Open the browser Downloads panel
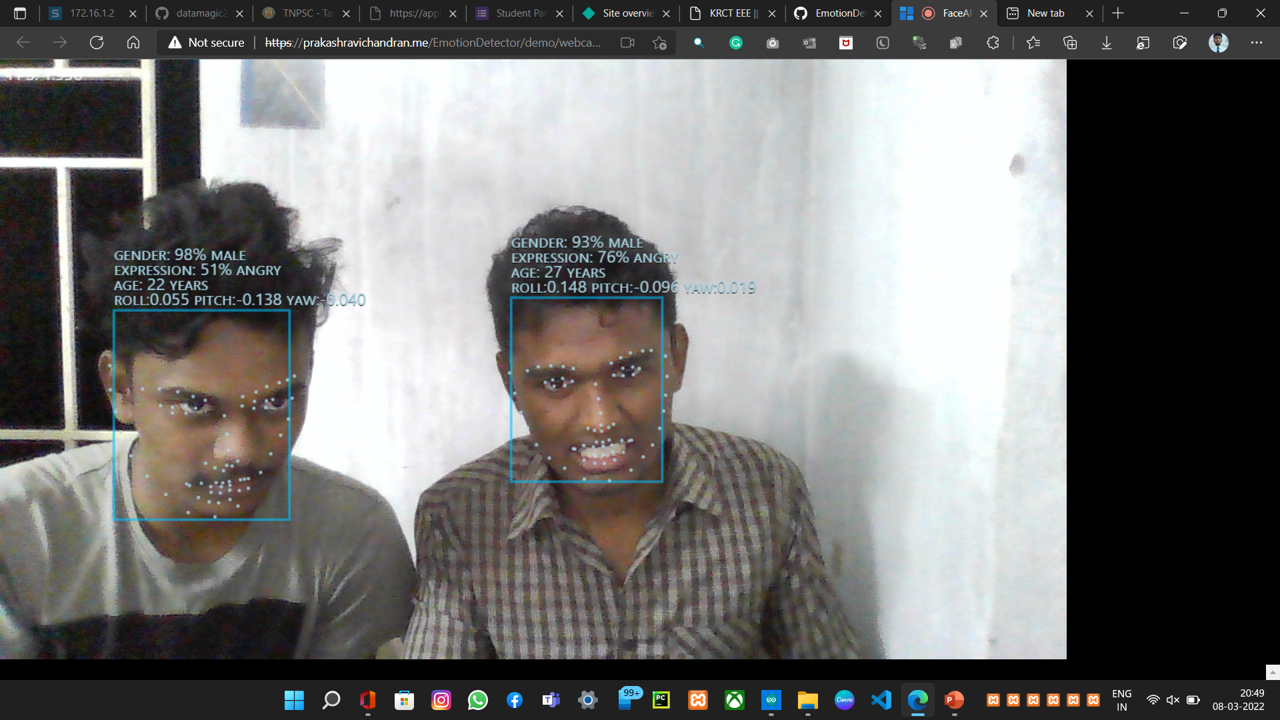 coord(1106,43)
